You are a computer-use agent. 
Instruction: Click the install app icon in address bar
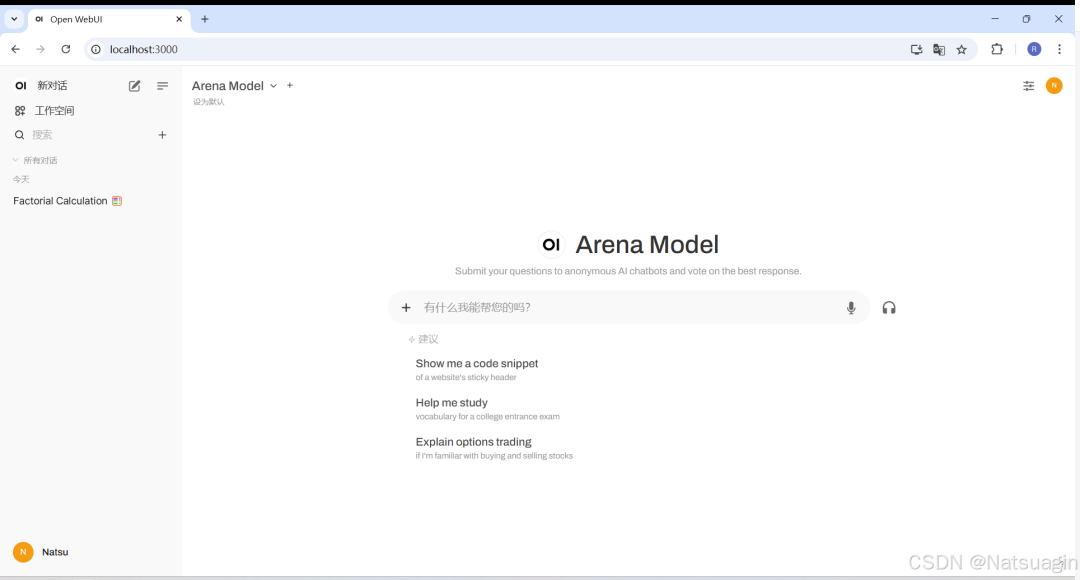point(916,50)
